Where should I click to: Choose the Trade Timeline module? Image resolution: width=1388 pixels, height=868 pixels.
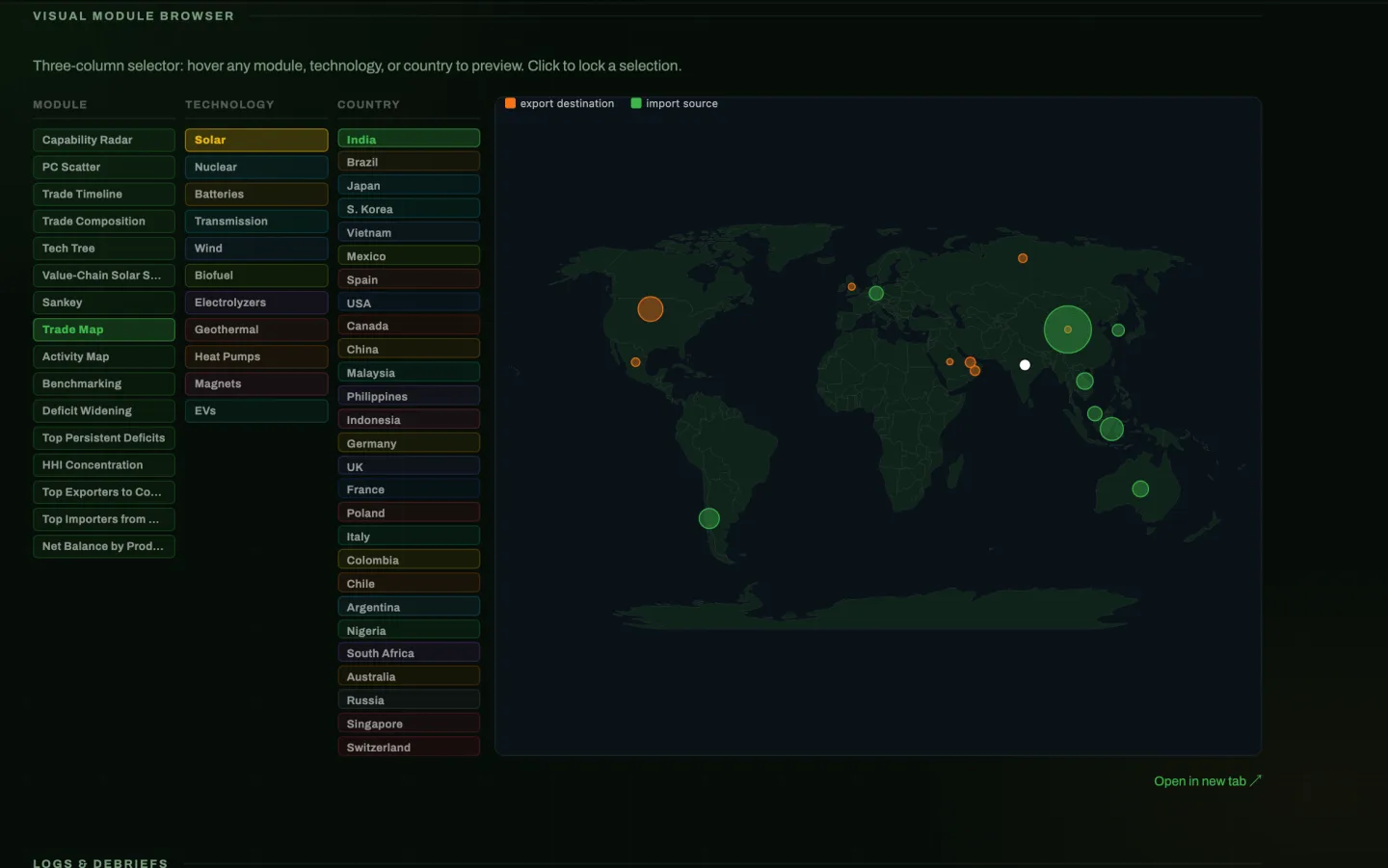(104, 194)
